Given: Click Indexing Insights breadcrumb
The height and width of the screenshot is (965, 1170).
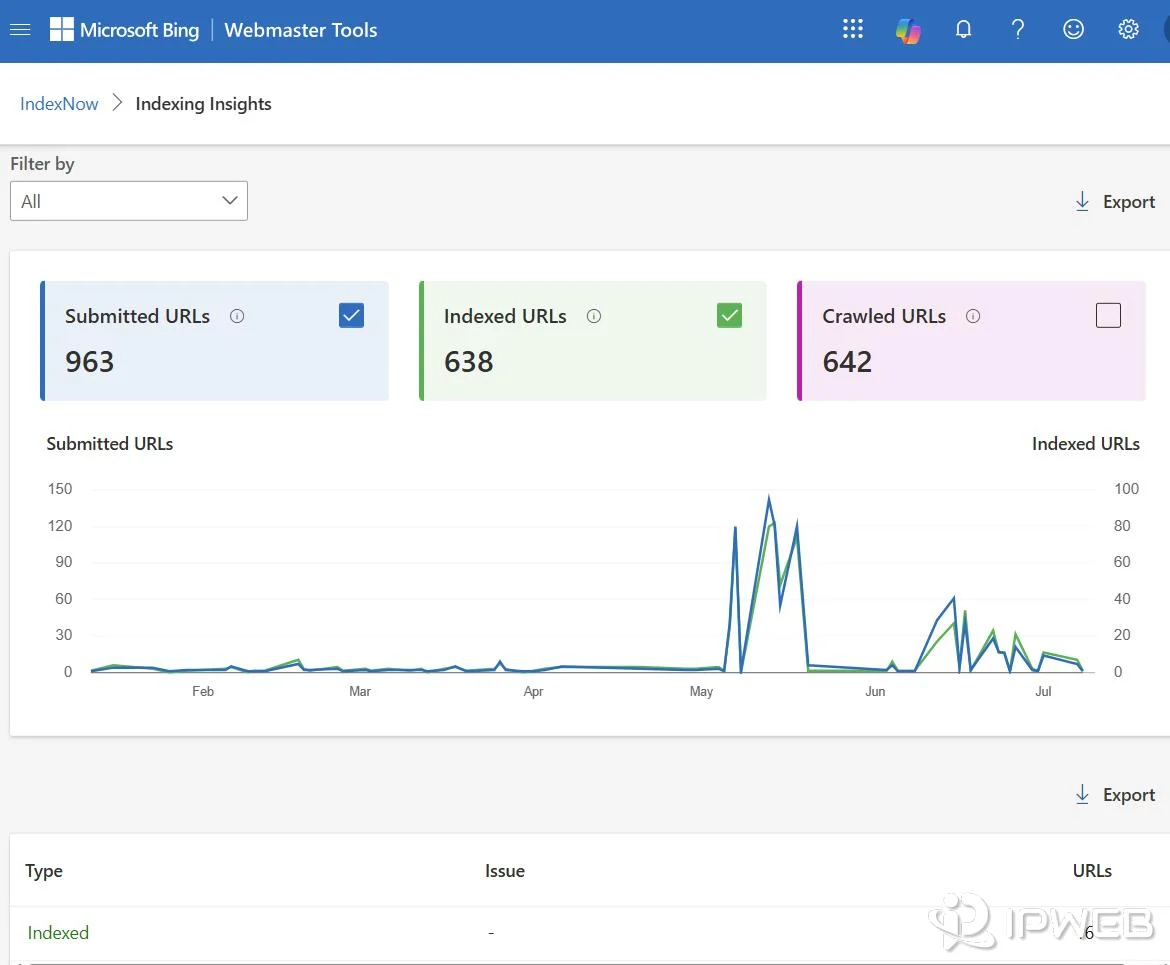Looking at the screenshot, I should 203,104.
